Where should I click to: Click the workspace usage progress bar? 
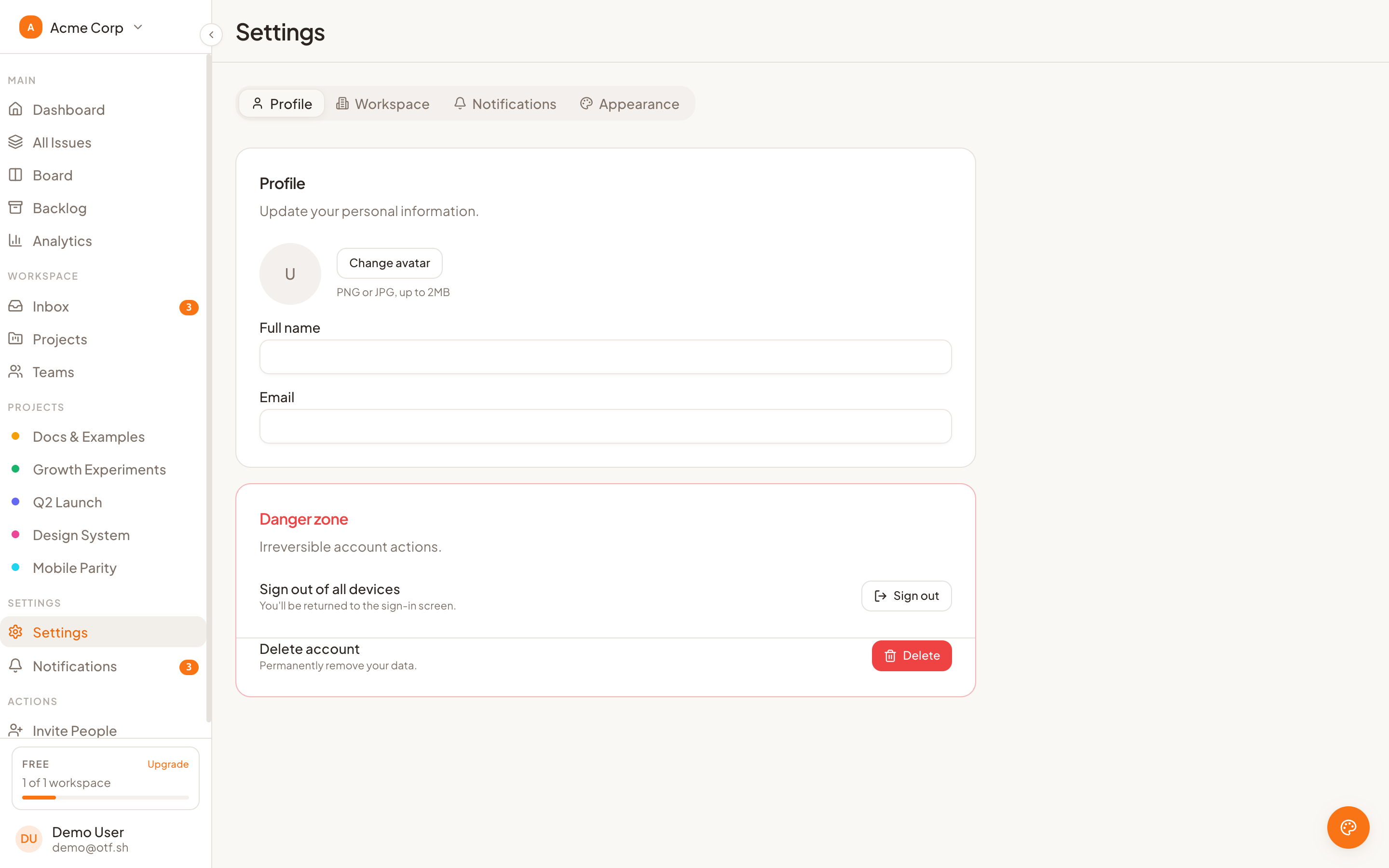pos(106,798)
